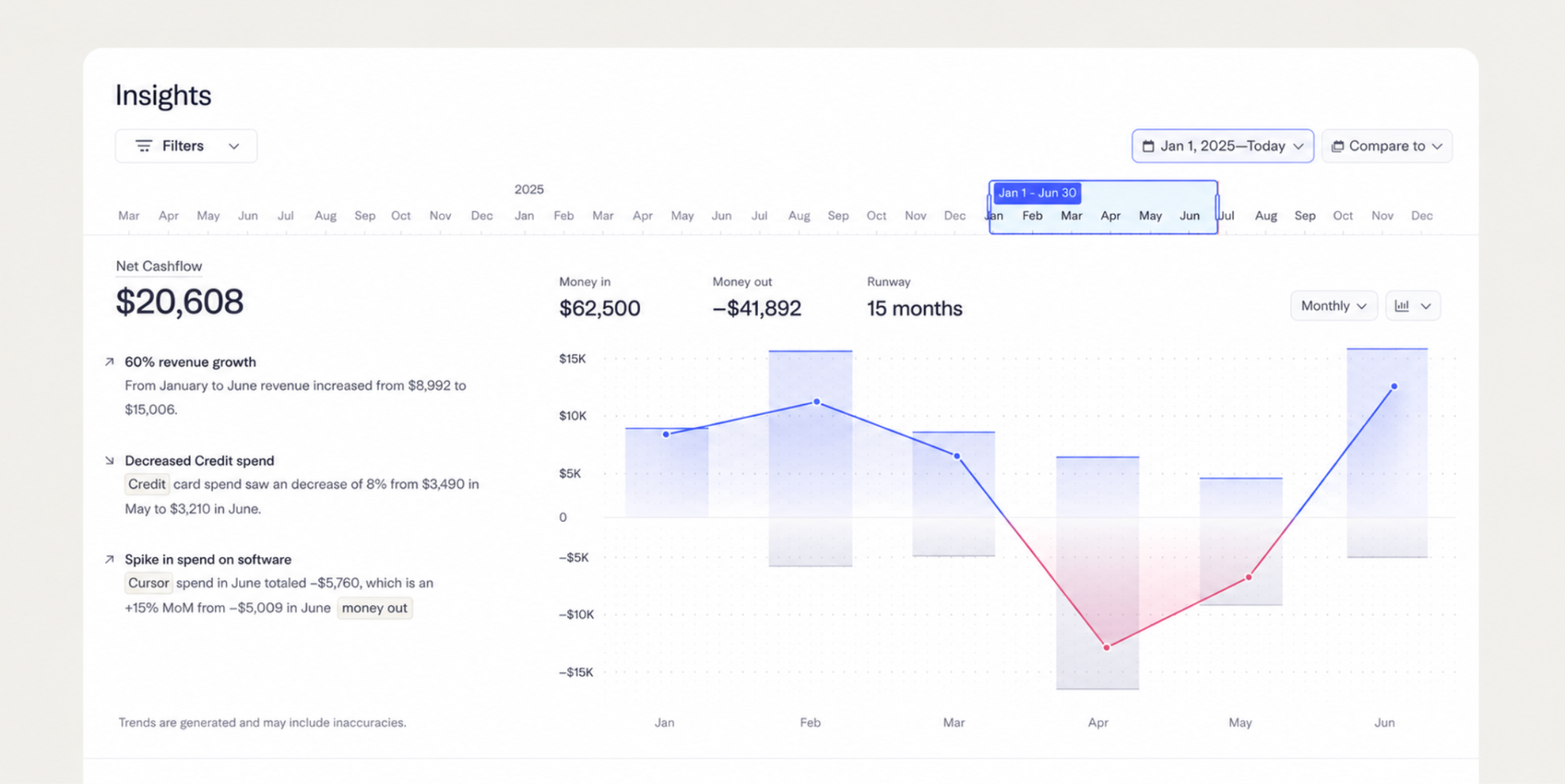Click the Insights page heading

point(164,96)
